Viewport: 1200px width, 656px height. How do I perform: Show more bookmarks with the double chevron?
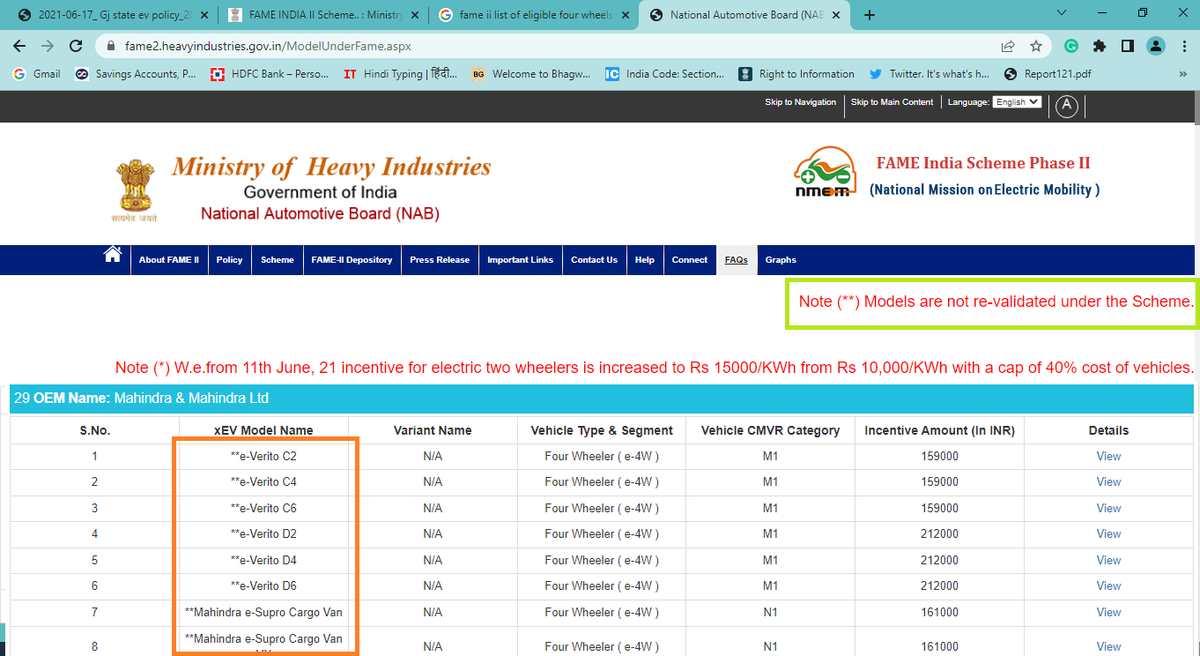1183,74
